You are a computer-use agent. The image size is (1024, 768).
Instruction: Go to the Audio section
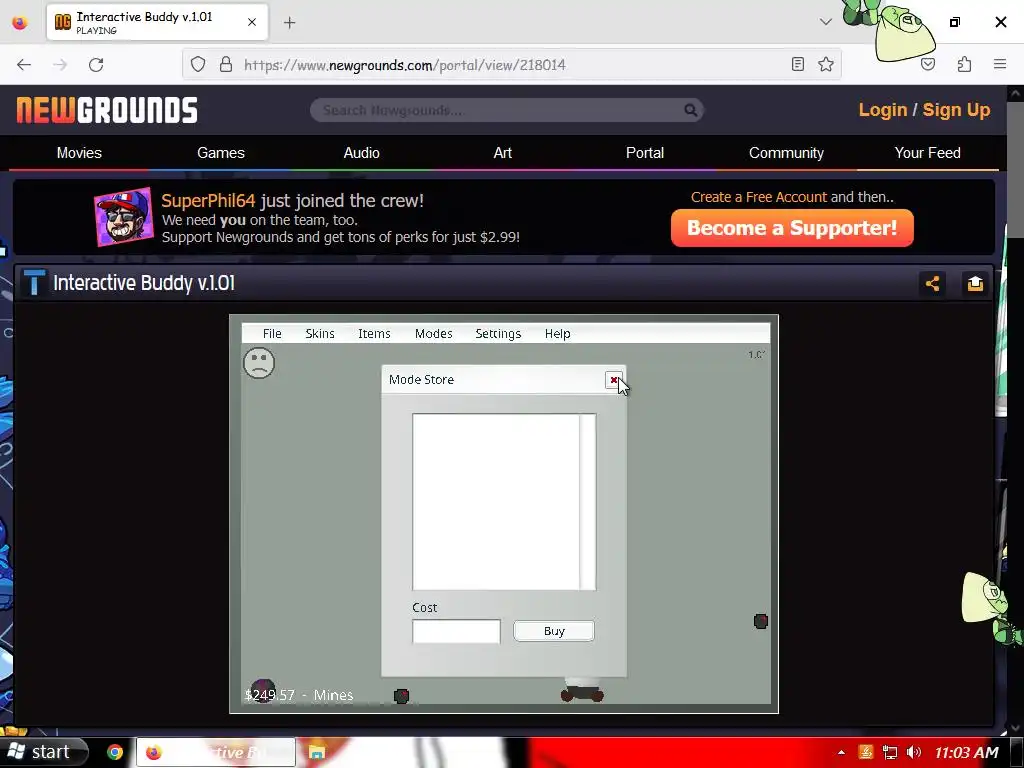point(362,153)
